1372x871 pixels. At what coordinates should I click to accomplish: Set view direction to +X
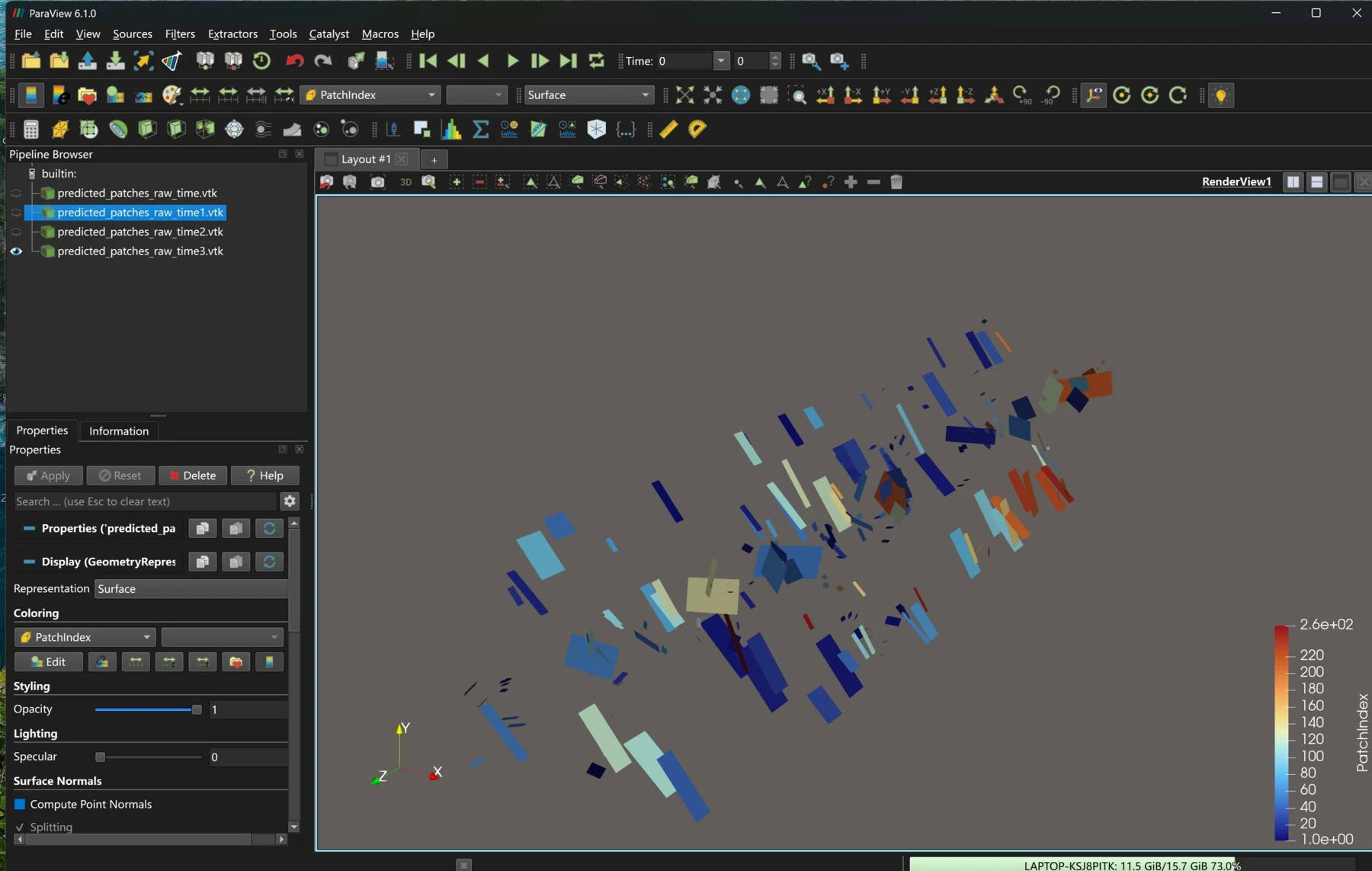pos(825,95)
